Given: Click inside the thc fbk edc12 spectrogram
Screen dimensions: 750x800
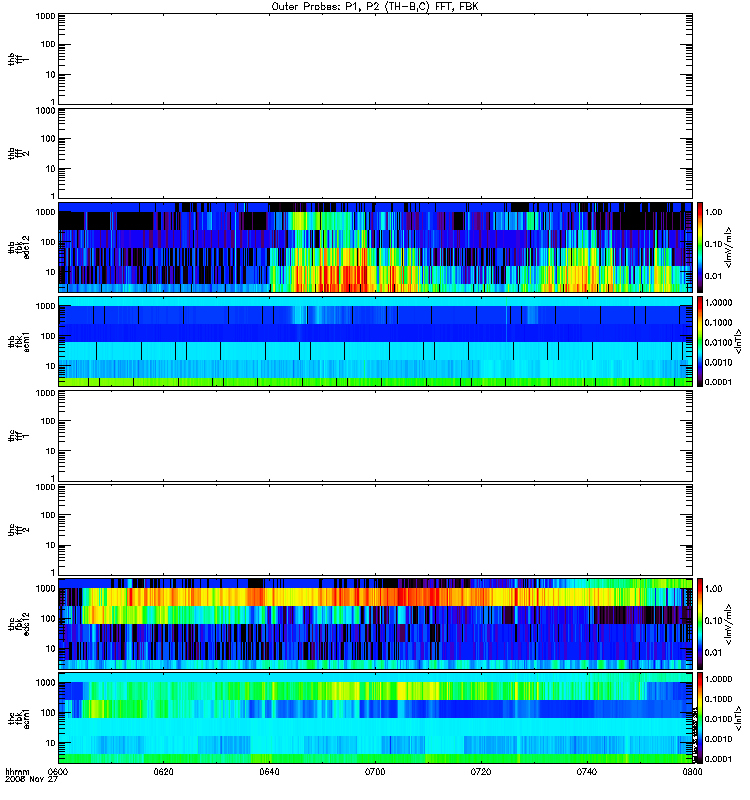Looking at the screenshot, I should tap(376, 624).
